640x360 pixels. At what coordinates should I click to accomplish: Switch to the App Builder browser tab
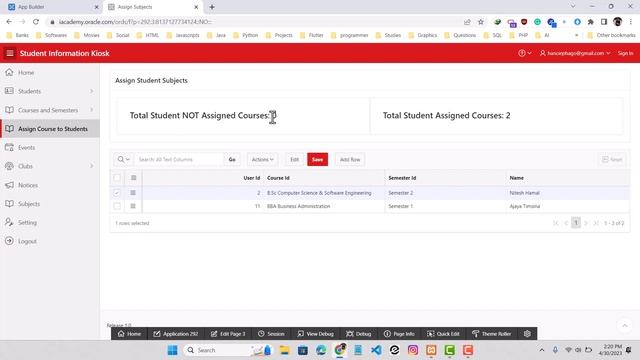[x=53, y=7]
